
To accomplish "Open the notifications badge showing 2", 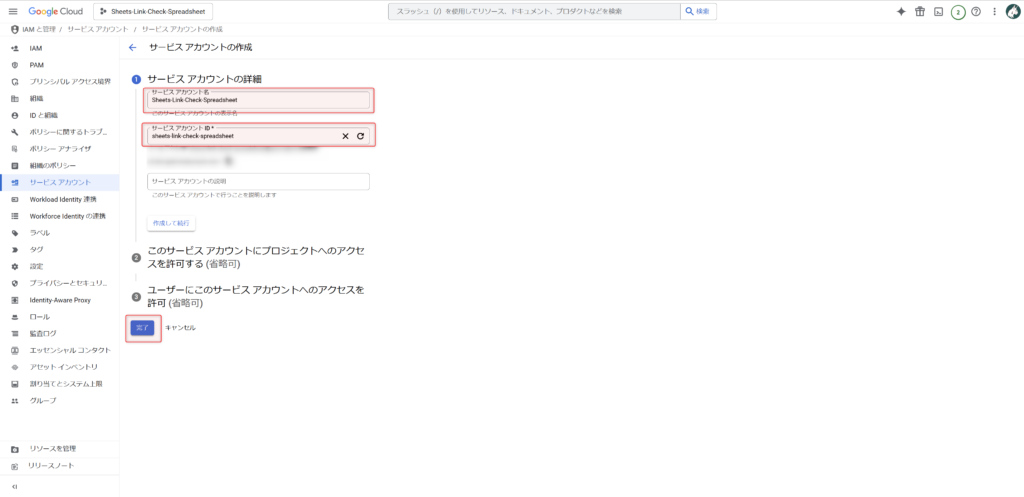I will (x=957, y=12).
